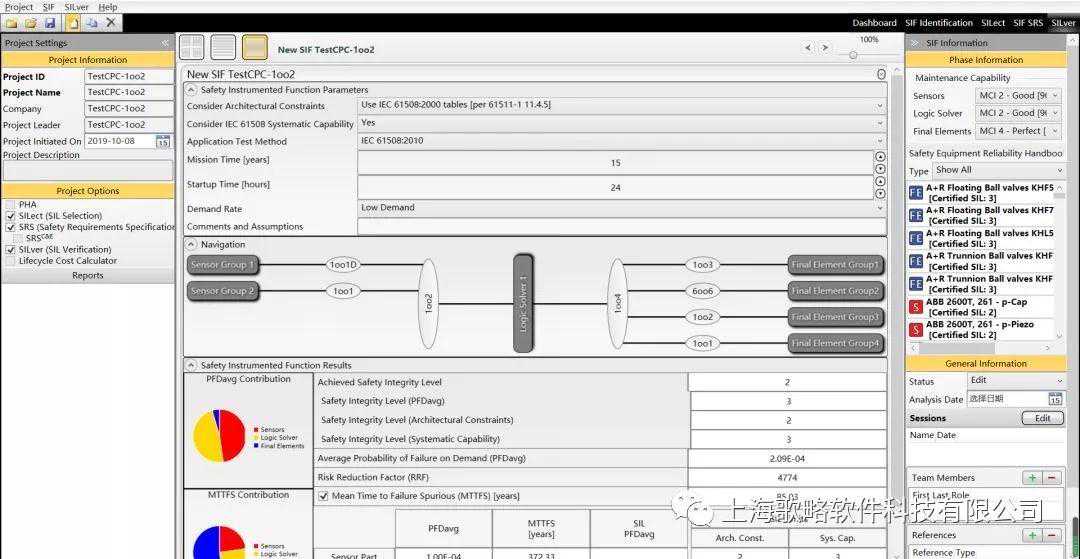Click the delete X icon in toolbar
The width and height of the screenshot is (1080, 559).
pyautogui.click(x=111, y=22)
